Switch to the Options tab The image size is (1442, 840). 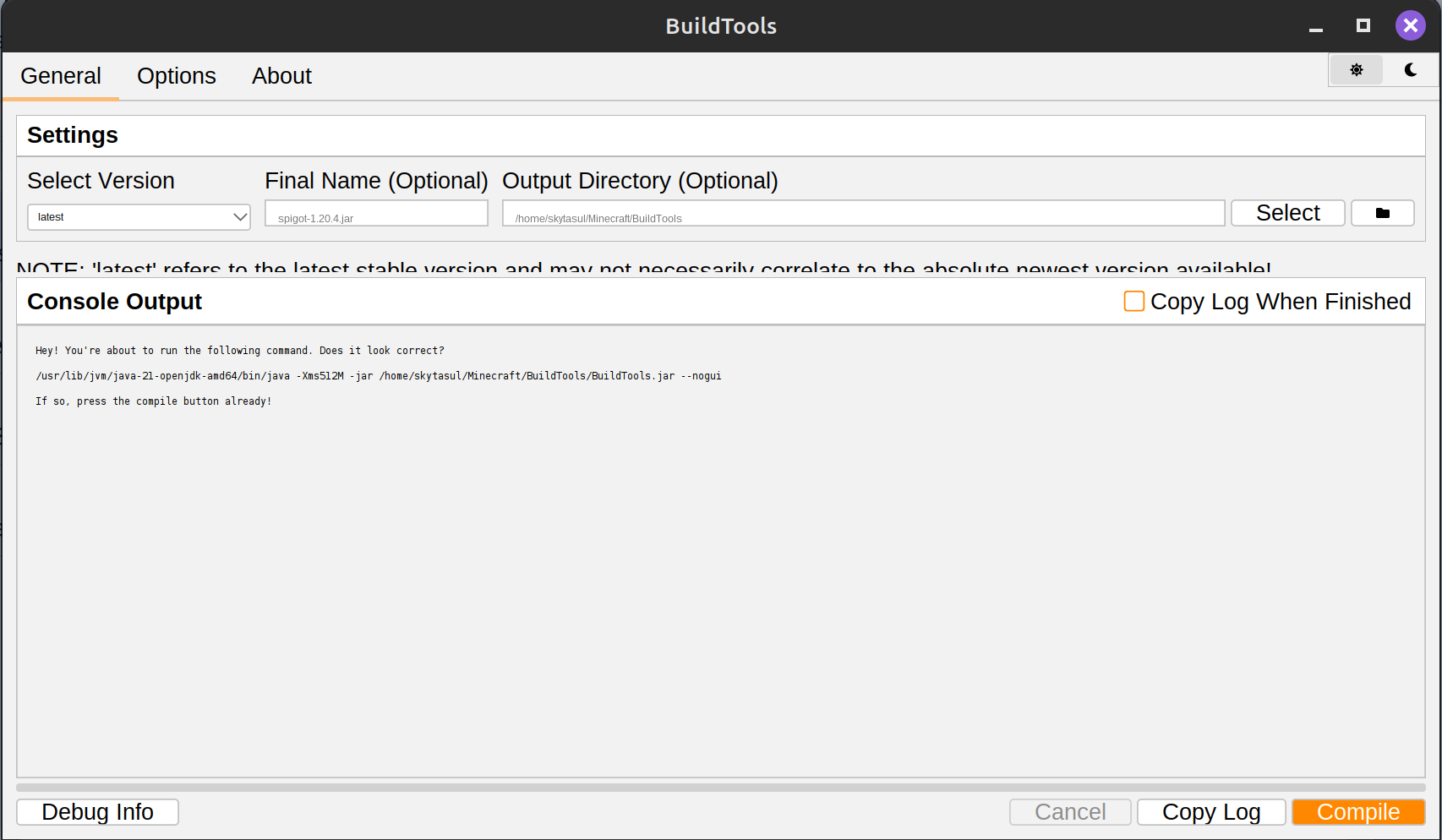point(177,76)
